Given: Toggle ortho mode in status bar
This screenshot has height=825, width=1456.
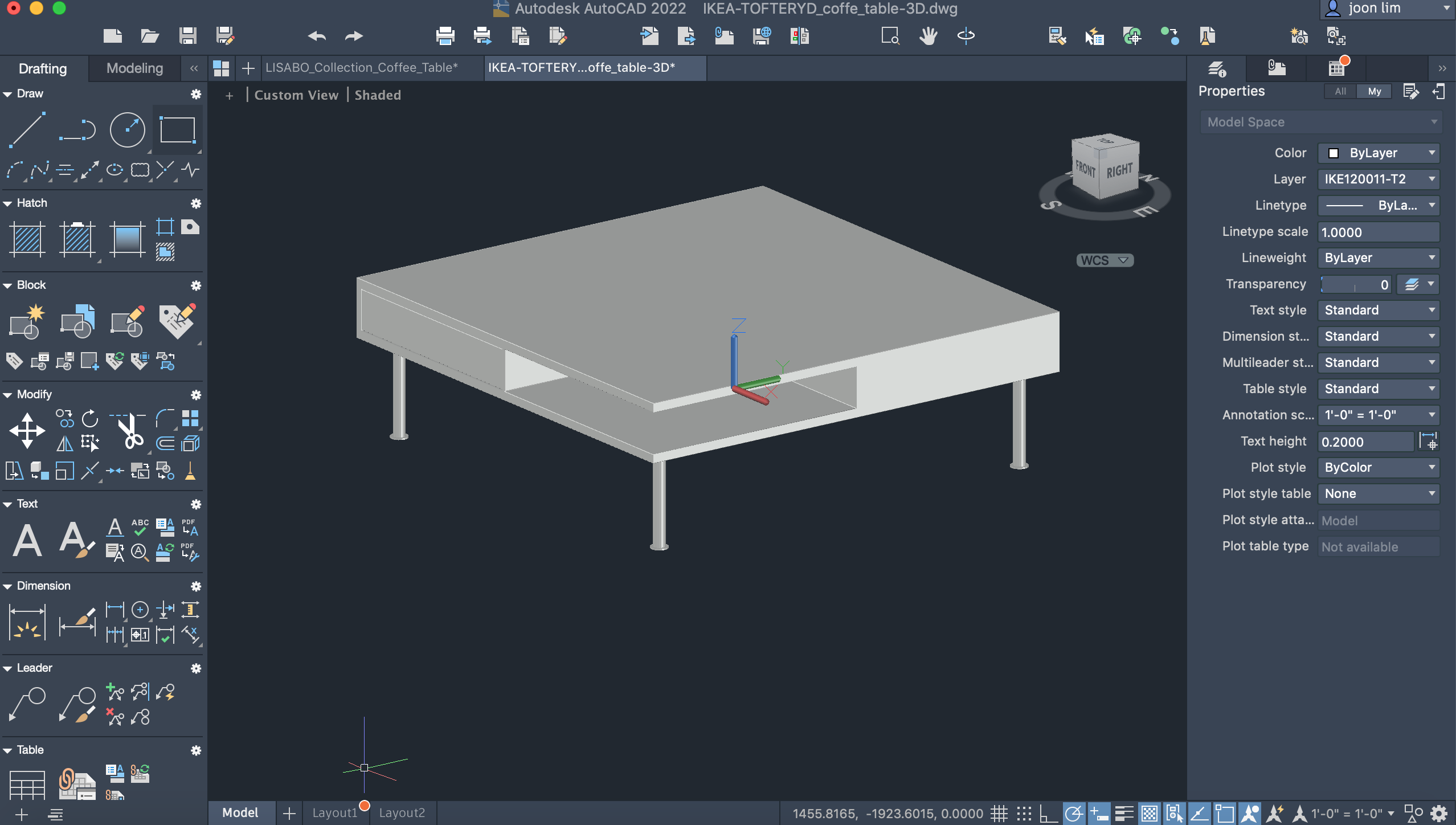Looking at the screenshot, I should [x=1048, y=813].
